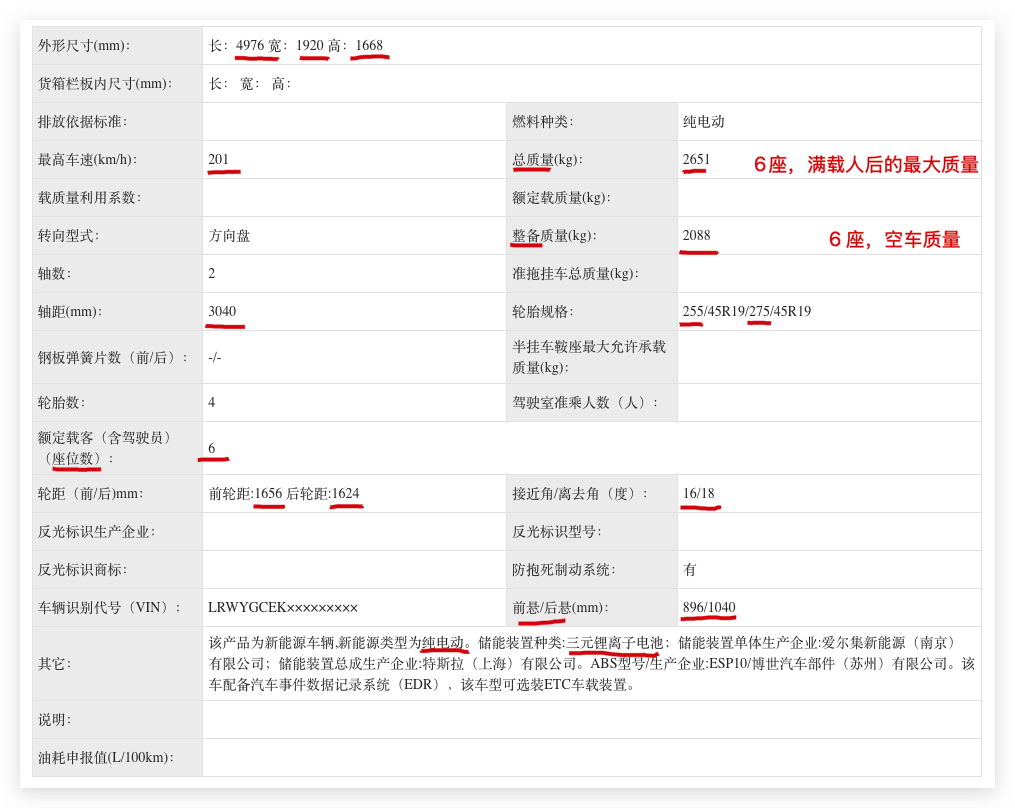Select the axle count value 2
This screenshot has height=808, width=1015.
click(212, 273)
